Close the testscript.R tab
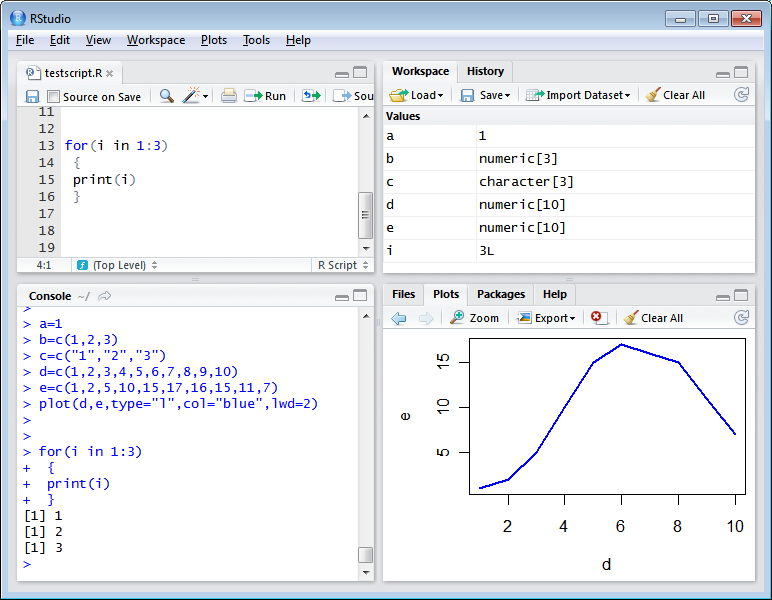 click(x=109, y=73)
